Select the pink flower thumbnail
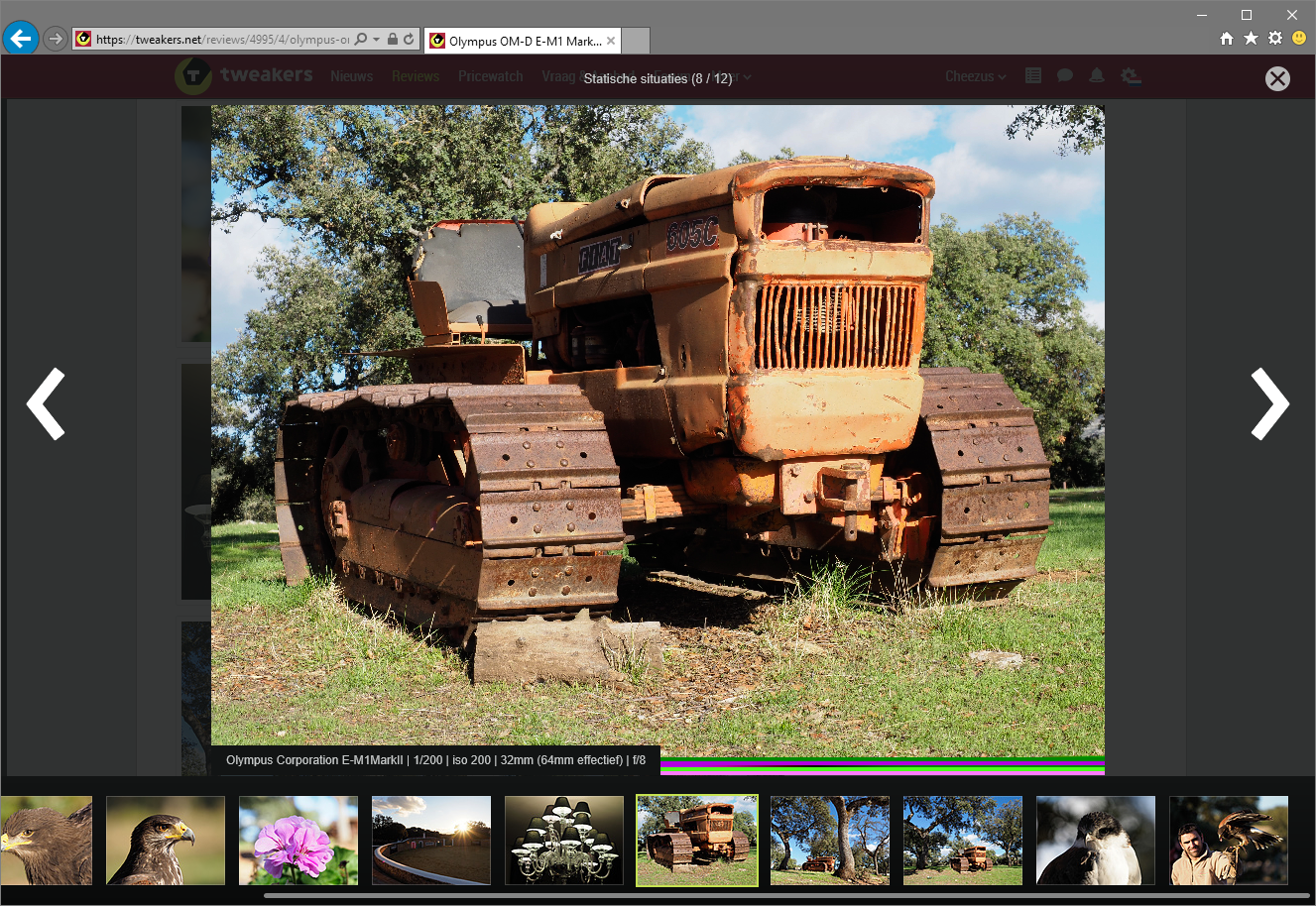 (299, 841)
